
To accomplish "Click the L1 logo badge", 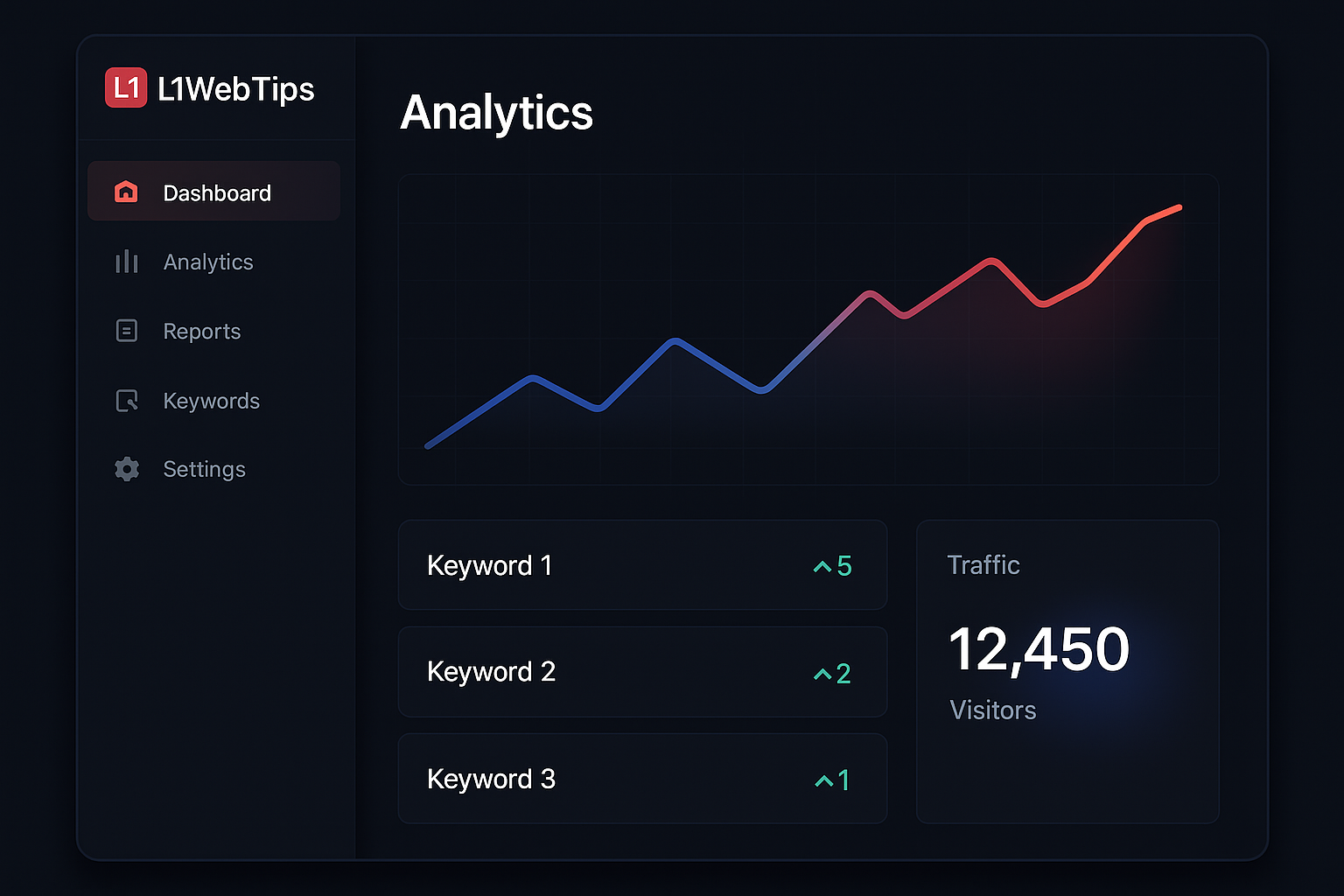I will tap(126, 88).
